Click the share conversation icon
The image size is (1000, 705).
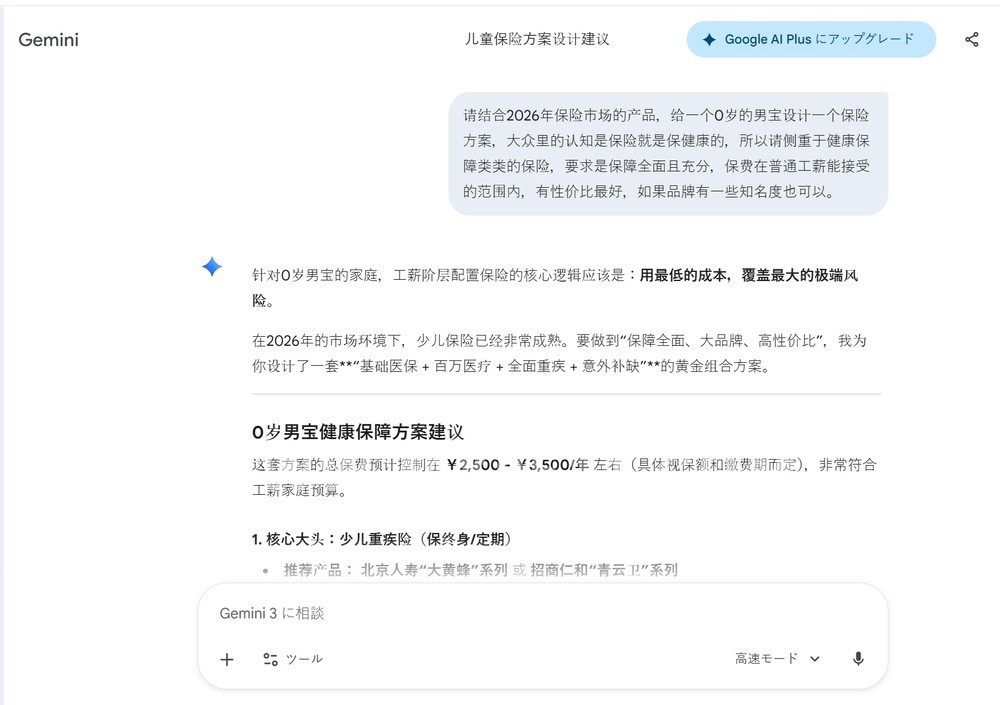(x=971, y=40)
